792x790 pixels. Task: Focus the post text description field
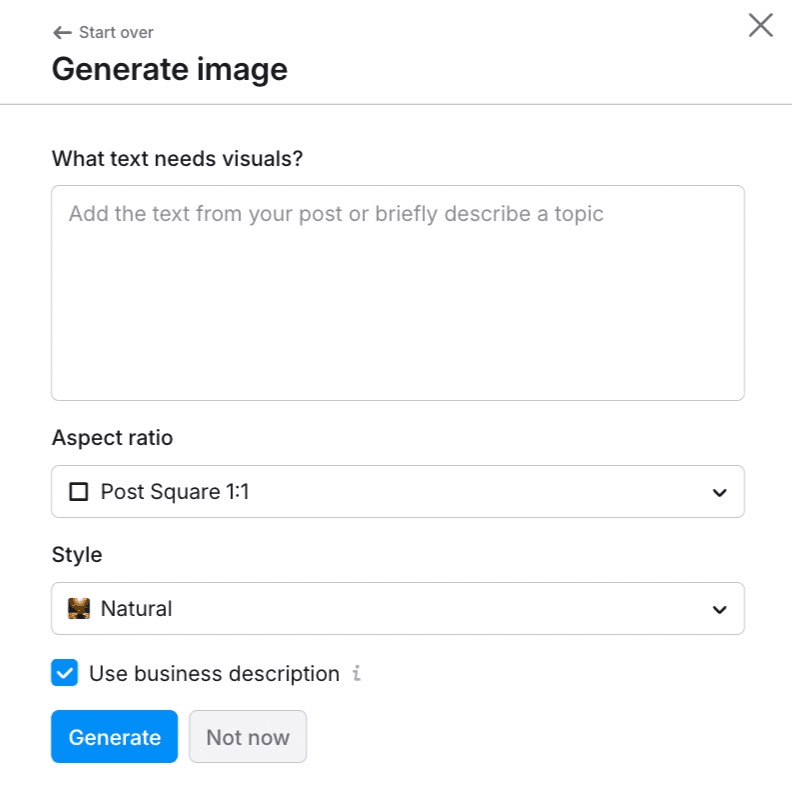pyautogui.click(x=397, y=293)
